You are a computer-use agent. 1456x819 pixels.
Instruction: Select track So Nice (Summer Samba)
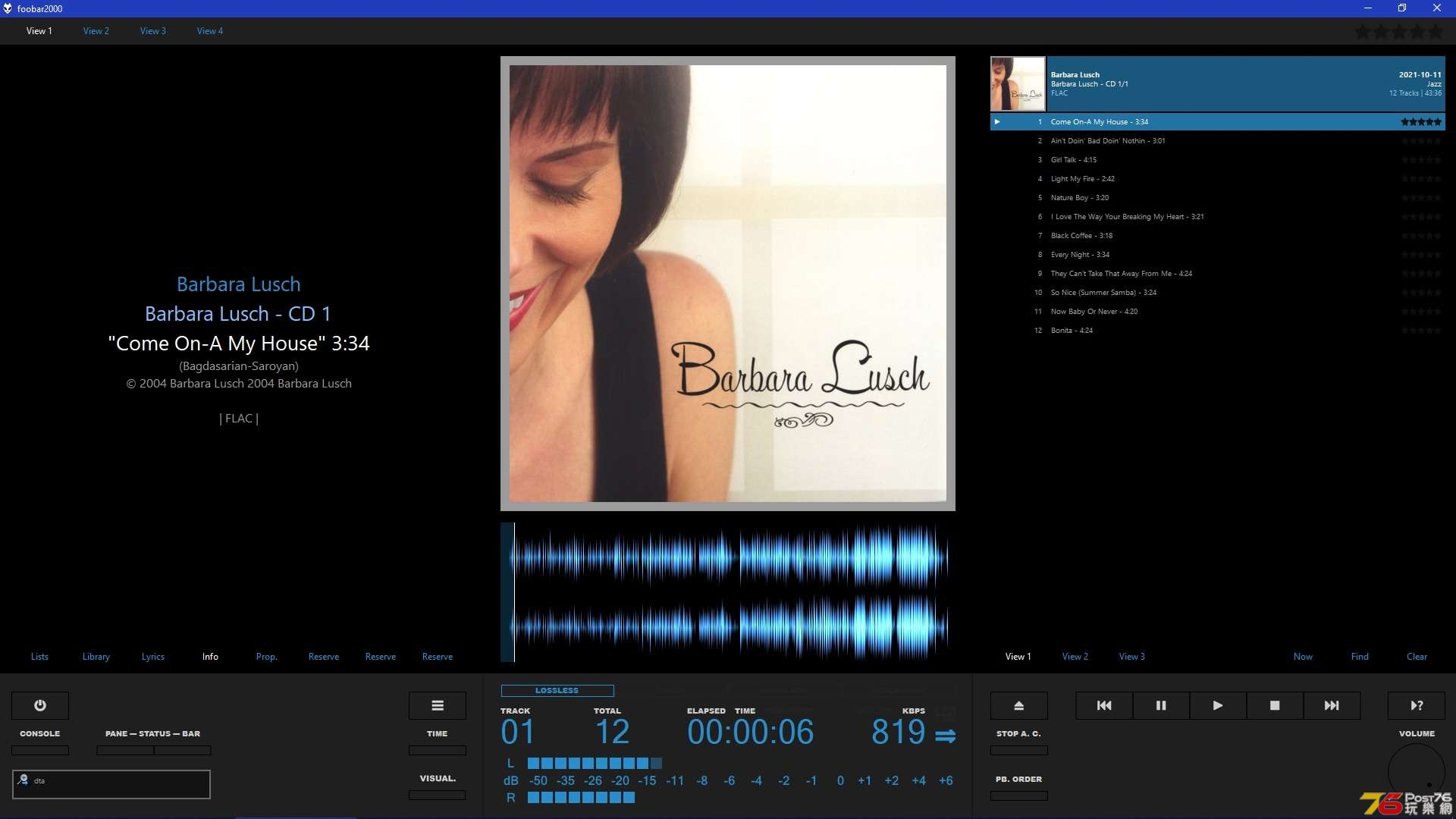point(1218,293)
